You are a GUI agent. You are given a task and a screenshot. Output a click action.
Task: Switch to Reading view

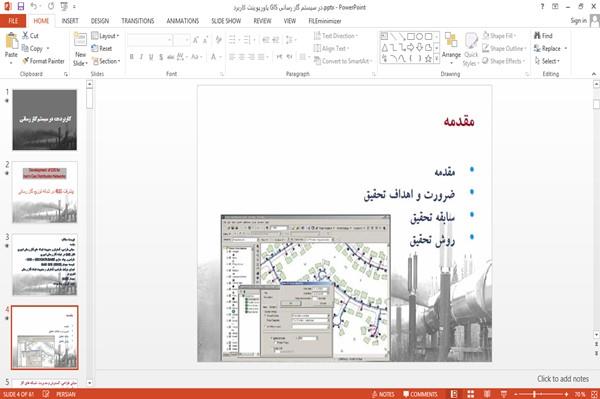[x=487, y=394]
